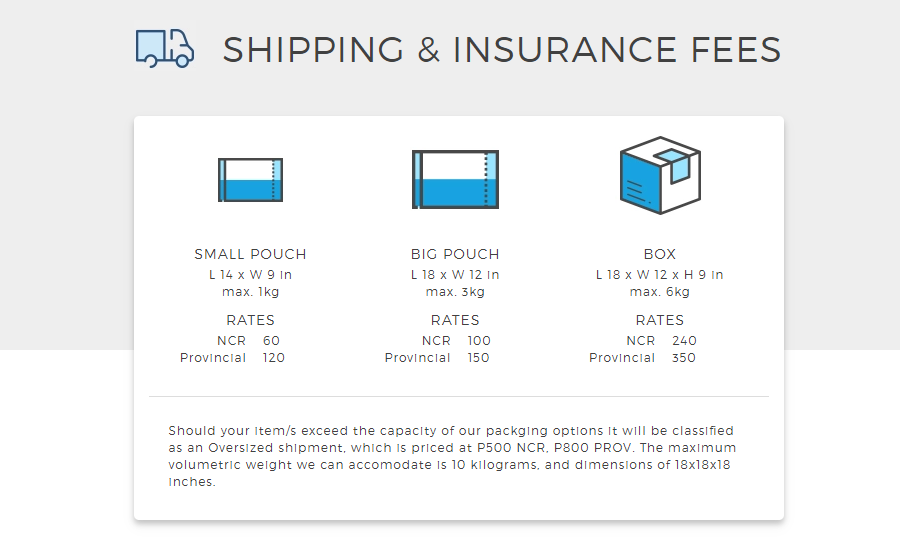
Task: Click the small pouch icon
Action: click(250, 180)
